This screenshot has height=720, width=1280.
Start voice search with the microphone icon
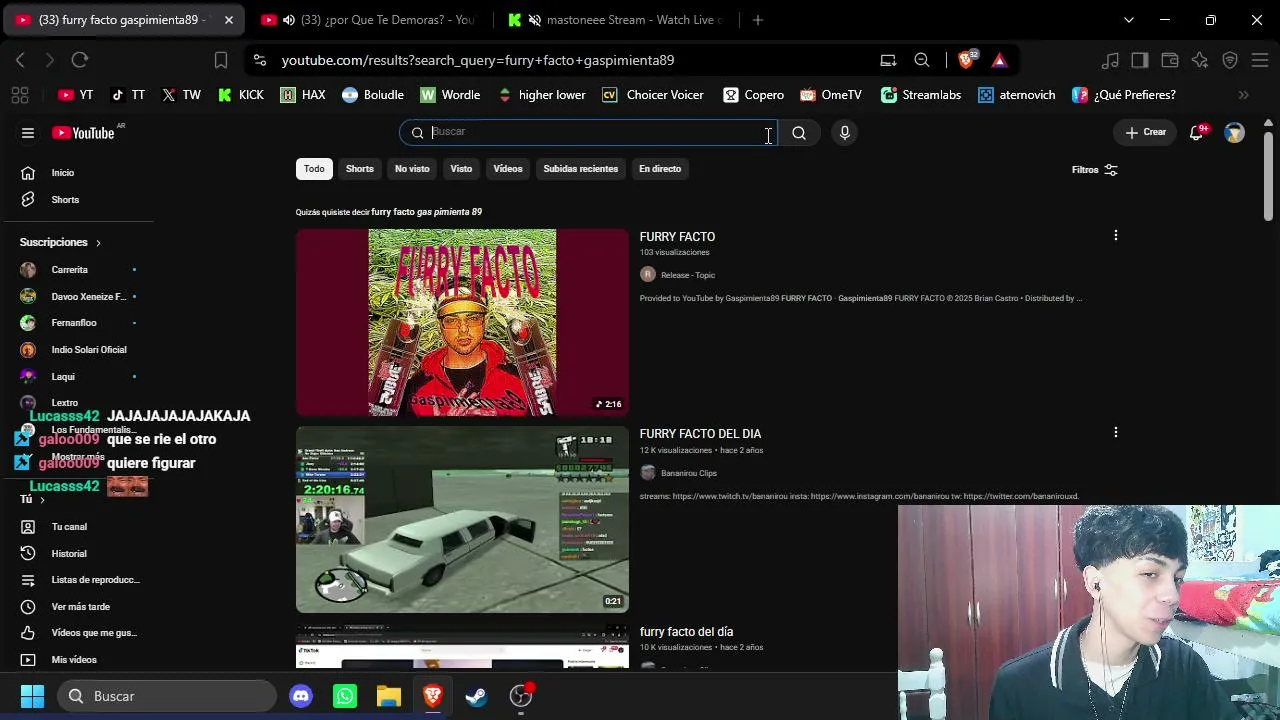click(845, 133)
